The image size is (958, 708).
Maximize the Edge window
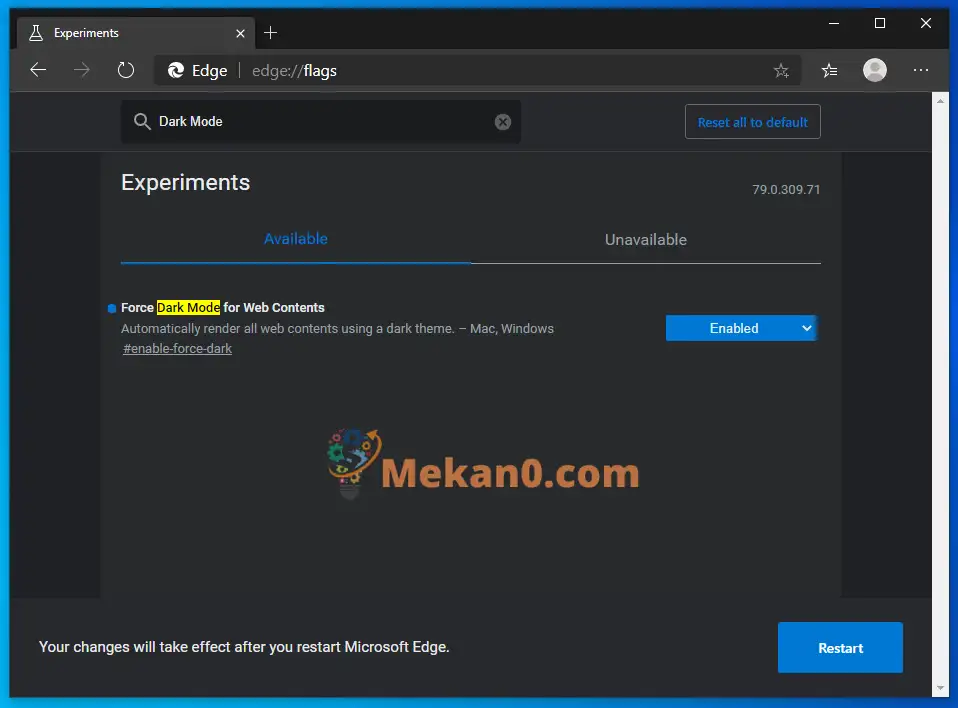point(880,23)
